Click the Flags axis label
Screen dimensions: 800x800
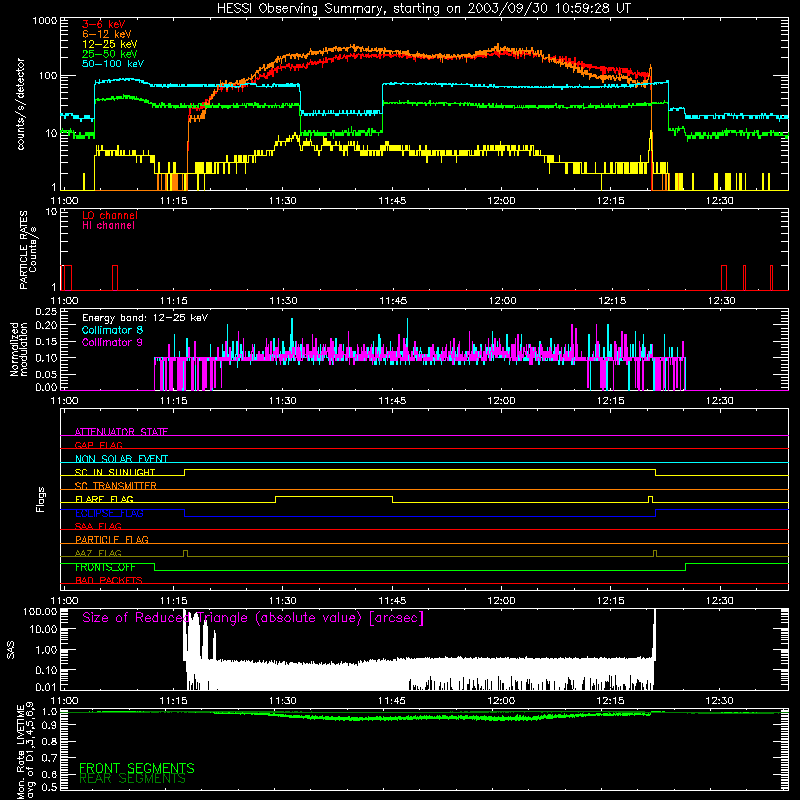tap(40, 499)
